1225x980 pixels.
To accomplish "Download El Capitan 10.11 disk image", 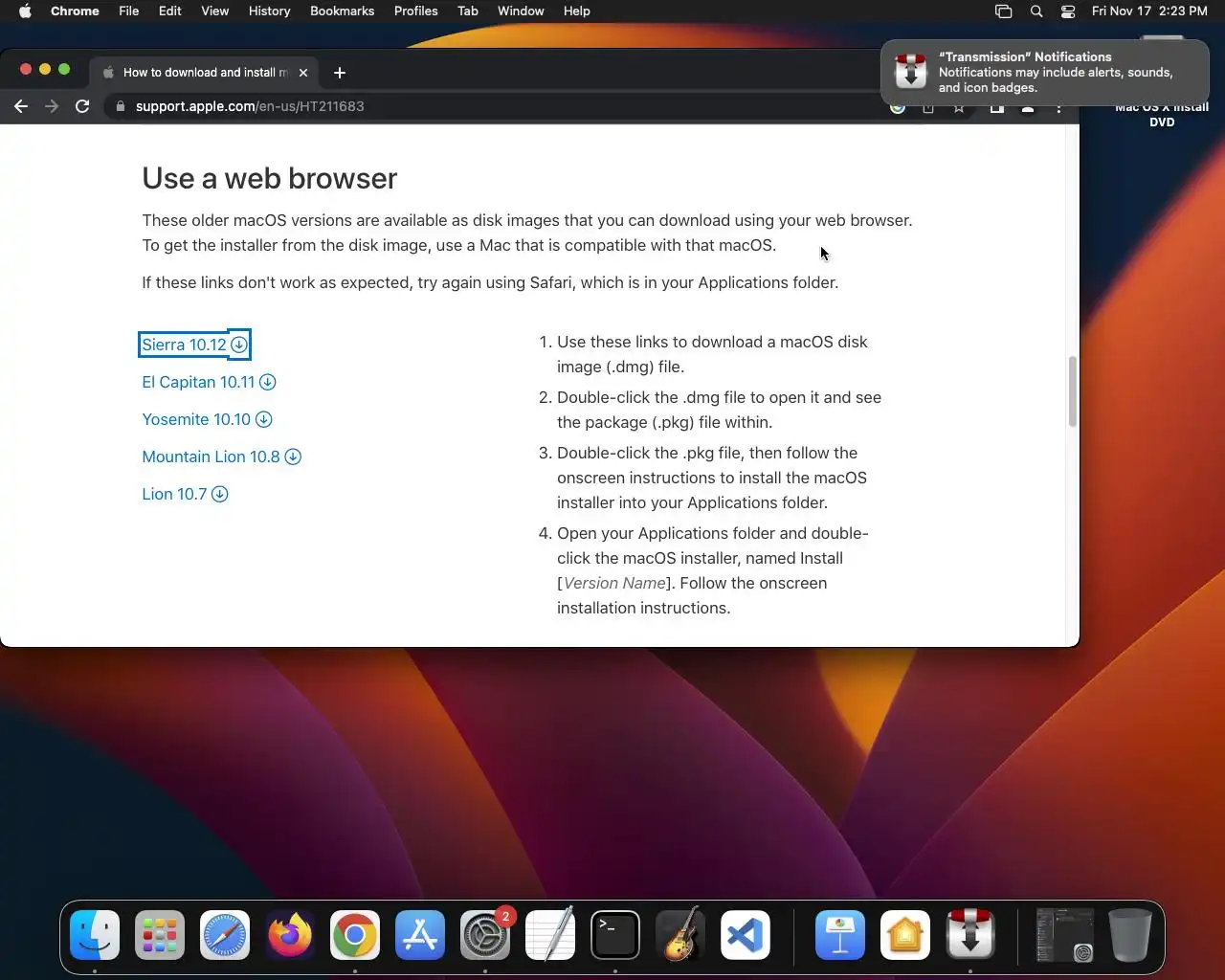I will click(209, 382).
